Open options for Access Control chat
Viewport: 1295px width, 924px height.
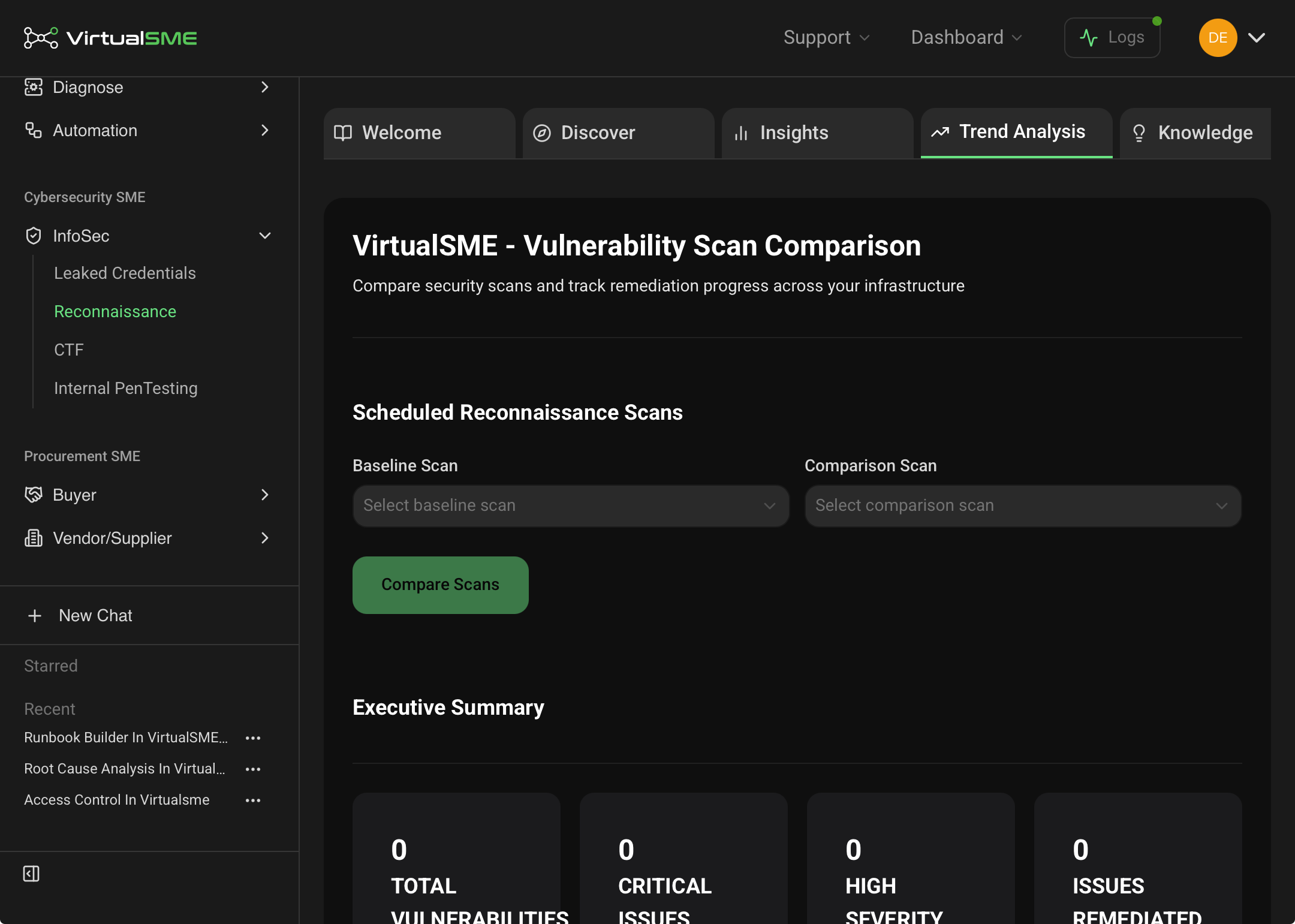point(253,800)
